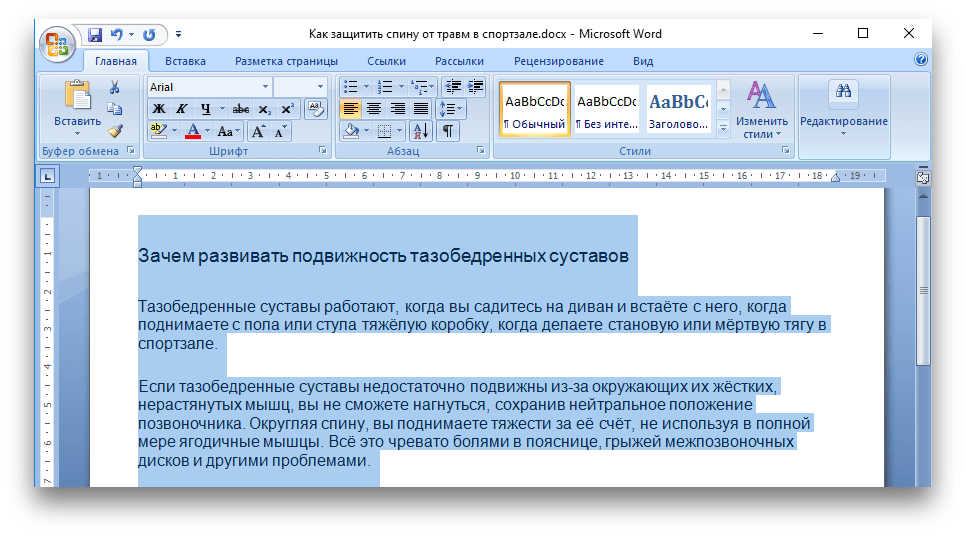Open Word help question mark
This screenshot has width=966, height=536.
click(x=921, y=60)
